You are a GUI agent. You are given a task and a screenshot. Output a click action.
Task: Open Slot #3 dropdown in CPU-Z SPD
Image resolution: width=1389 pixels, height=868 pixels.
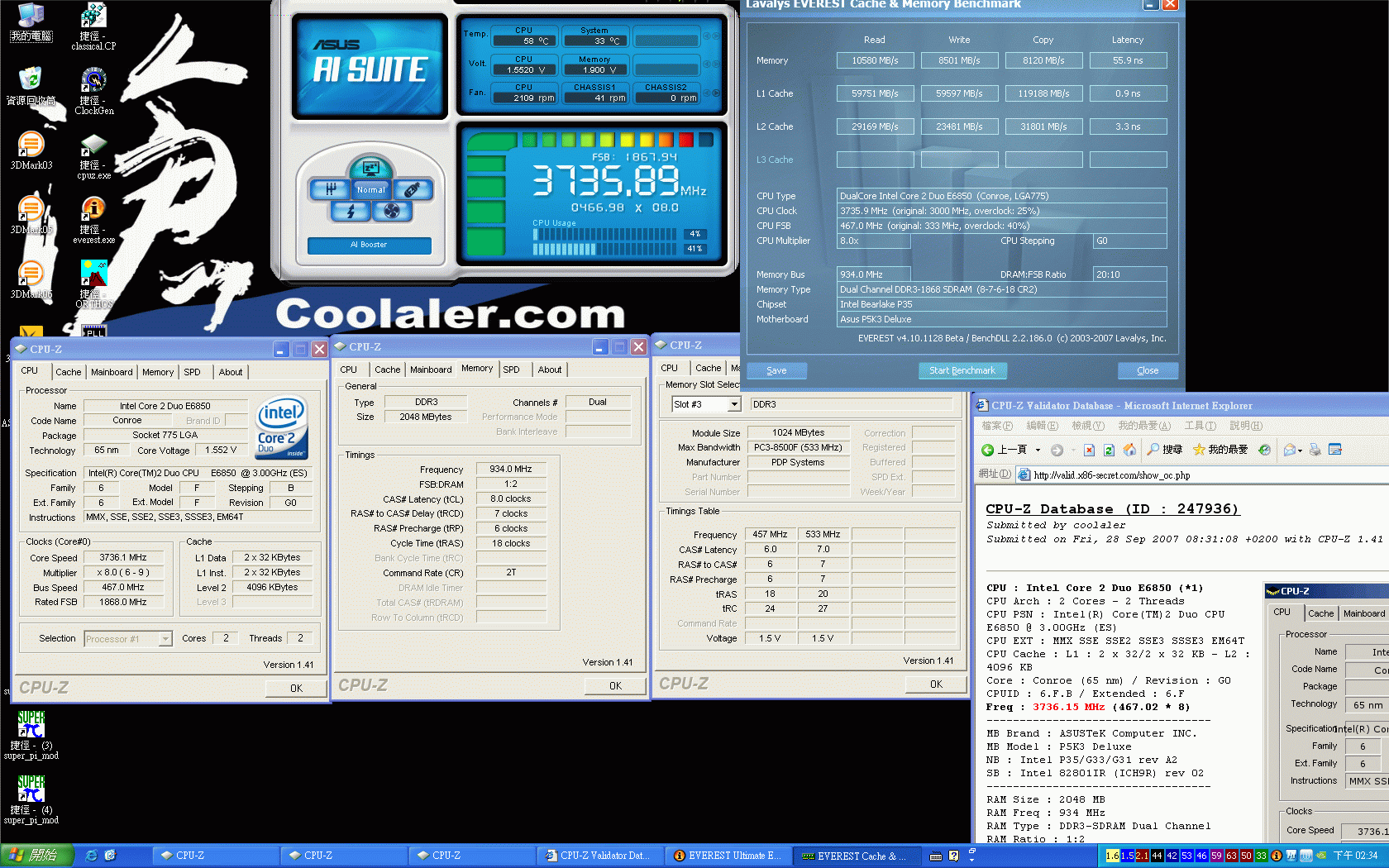pos(733,404)
